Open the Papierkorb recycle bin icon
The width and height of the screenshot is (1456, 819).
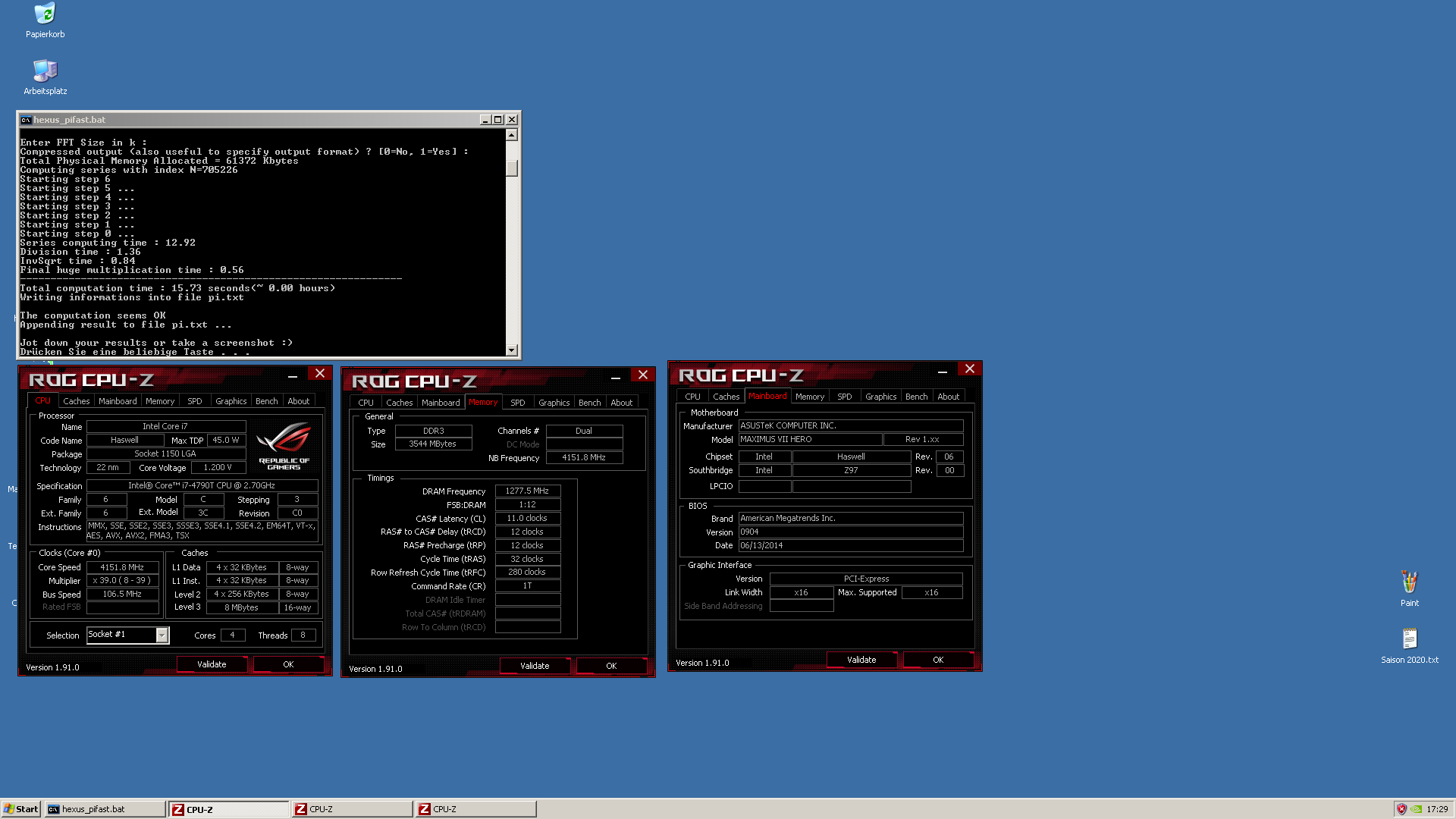[x=45, y=20]
